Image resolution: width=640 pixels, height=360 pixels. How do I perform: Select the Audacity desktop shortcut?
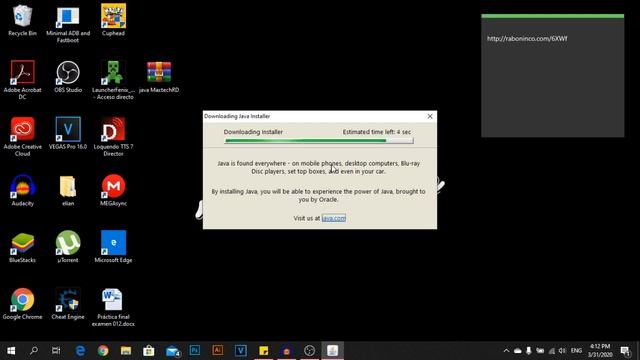[22, 191]
